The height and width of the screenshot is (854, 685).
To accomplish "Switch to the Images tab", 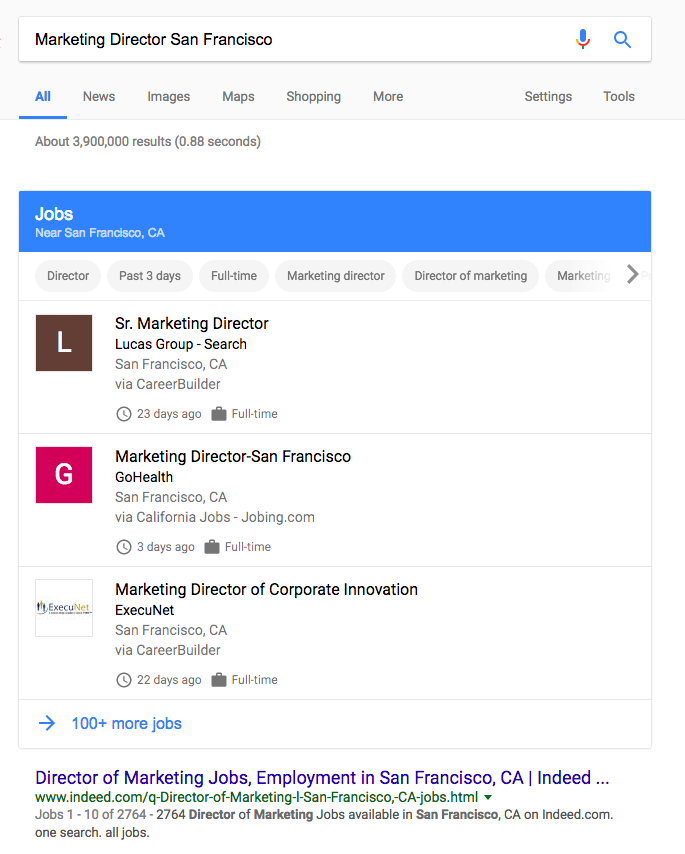I will pos(168,97).
